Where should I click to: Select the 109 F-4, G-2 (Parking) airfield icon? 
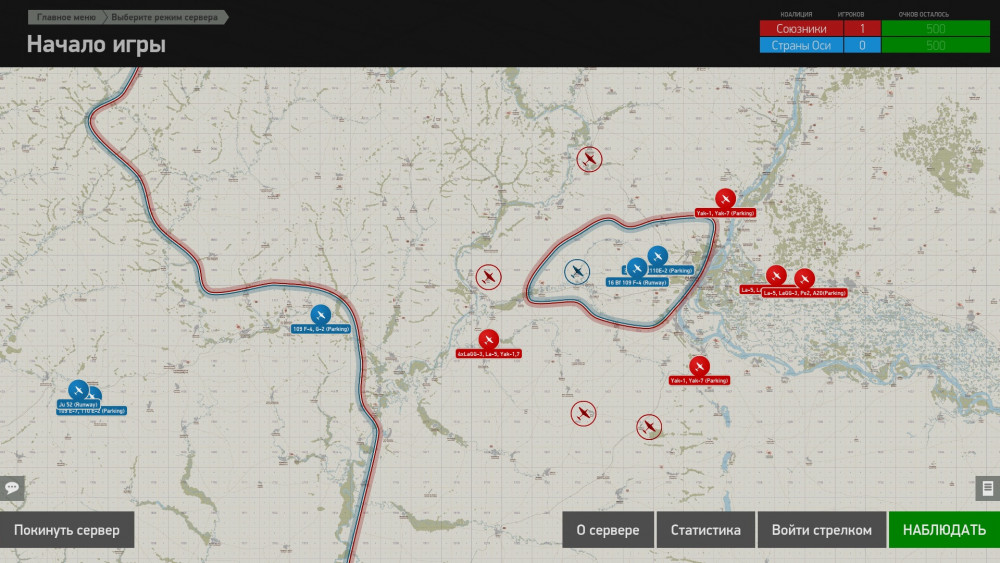pos(321,314)
